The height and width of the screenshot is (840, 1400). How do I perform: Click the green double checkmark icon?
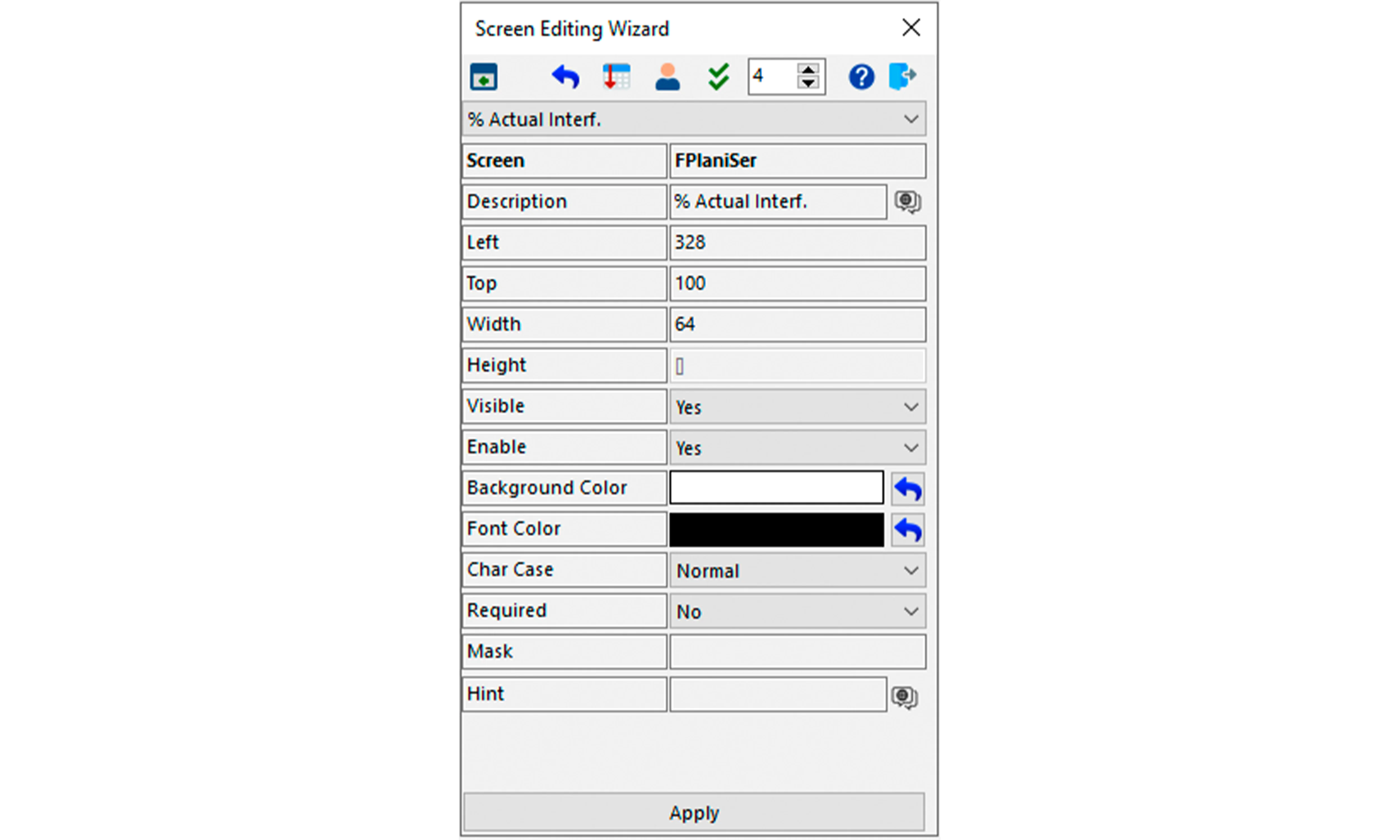[x=718, y=76]
